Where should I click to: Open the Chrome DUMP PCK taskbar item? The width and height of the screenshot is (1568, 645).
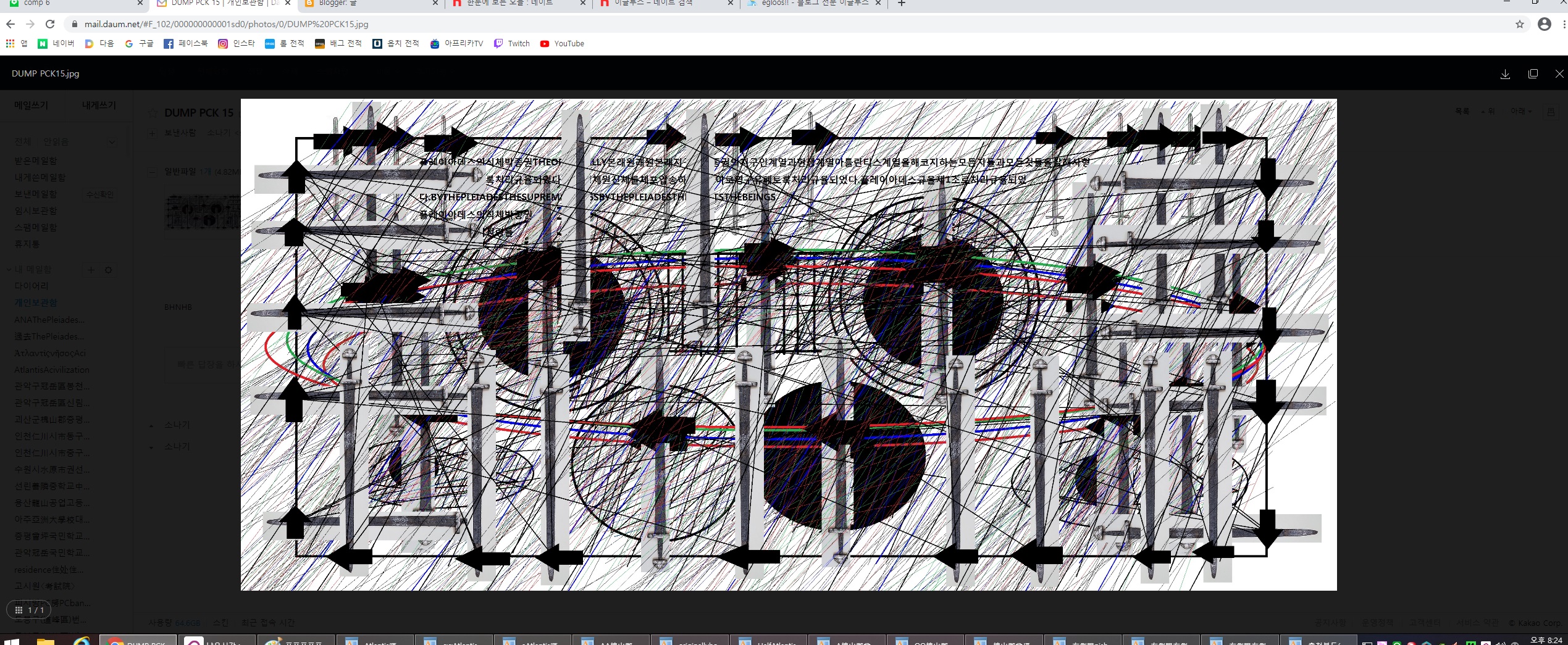[x=138, y=641]
